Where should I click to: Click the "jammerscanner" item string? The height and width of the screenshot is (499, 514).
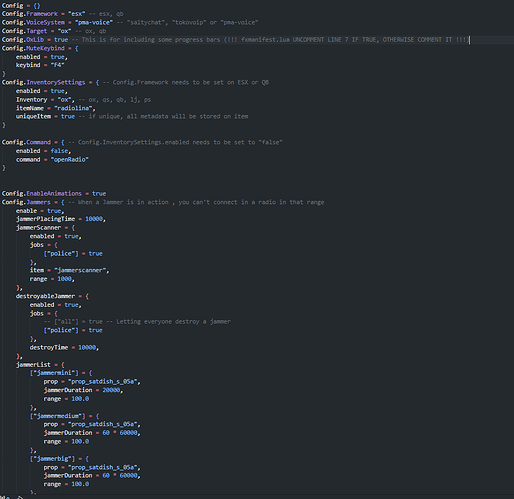point(80,270)
